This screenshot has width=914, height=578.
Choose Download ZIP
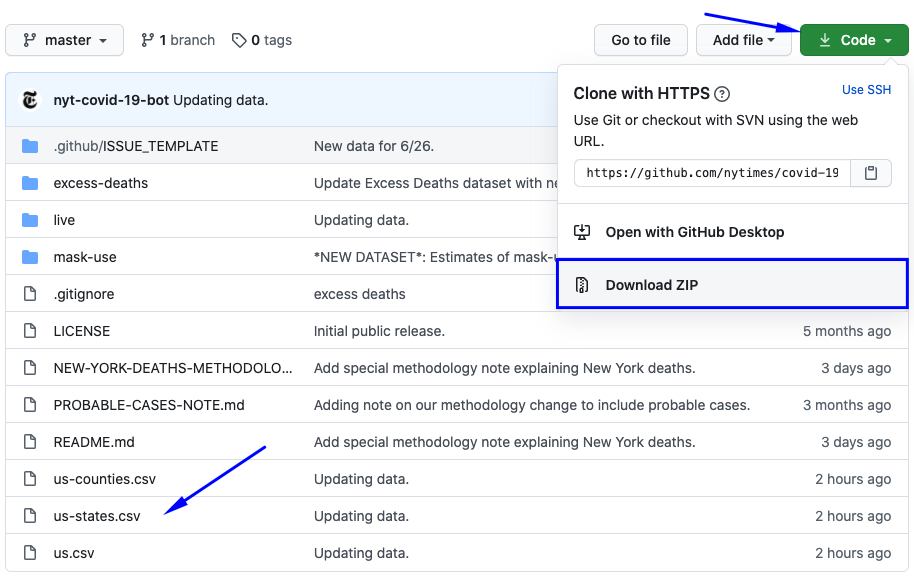[x=733, y=284]
